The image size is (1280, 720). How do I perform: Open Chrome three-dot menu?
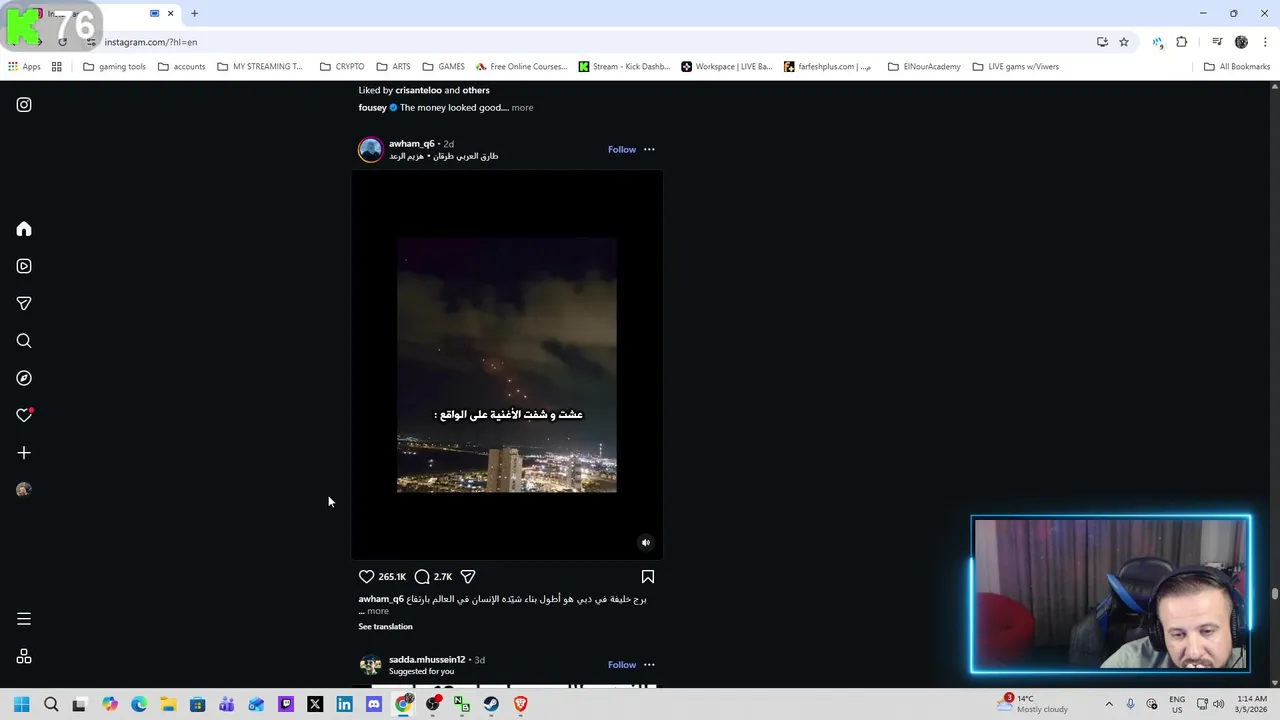1265,42
